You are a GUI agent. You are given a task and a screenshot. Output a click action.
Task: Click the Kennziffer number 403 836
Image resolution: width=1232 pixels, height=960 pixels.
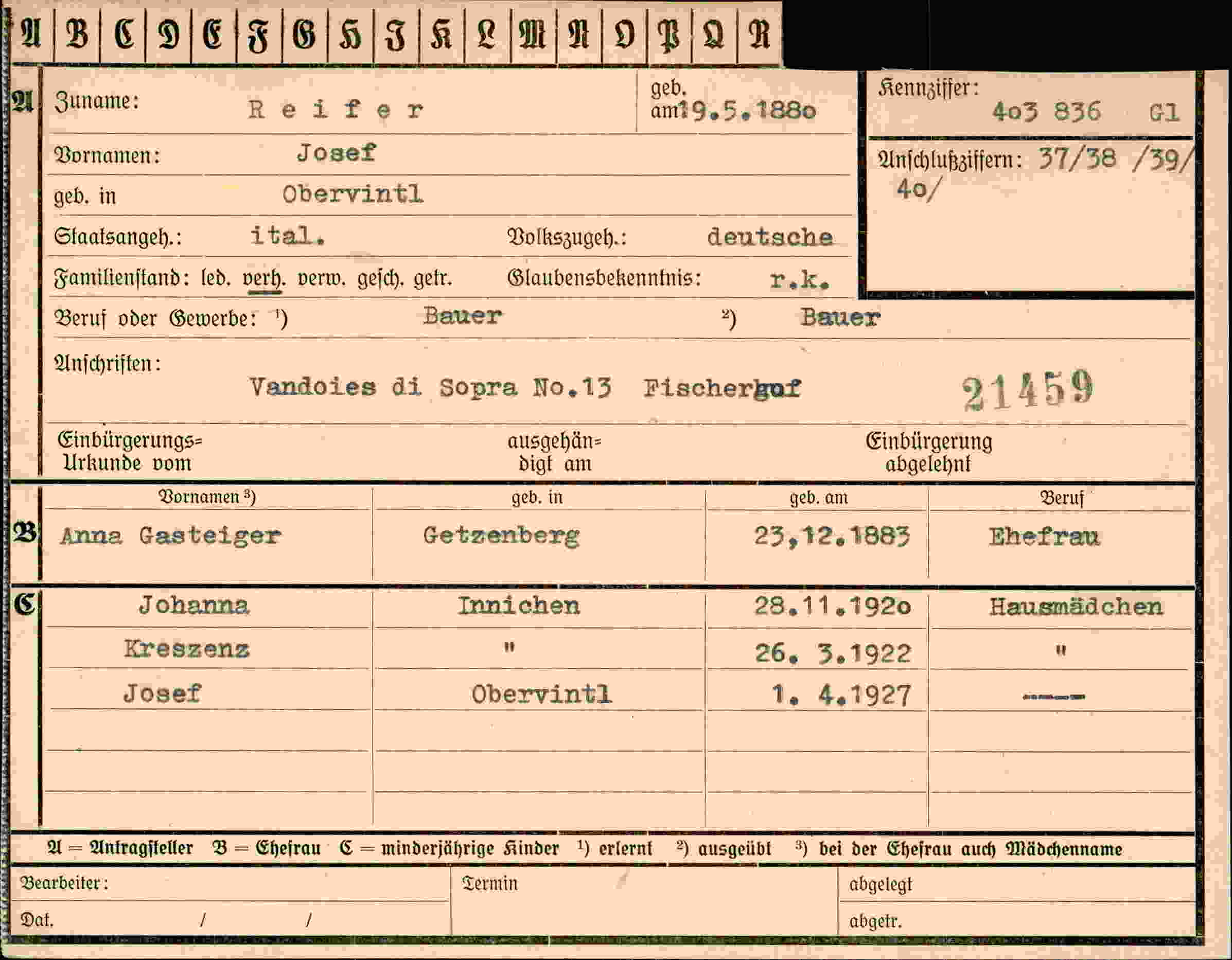point(1046,112)
